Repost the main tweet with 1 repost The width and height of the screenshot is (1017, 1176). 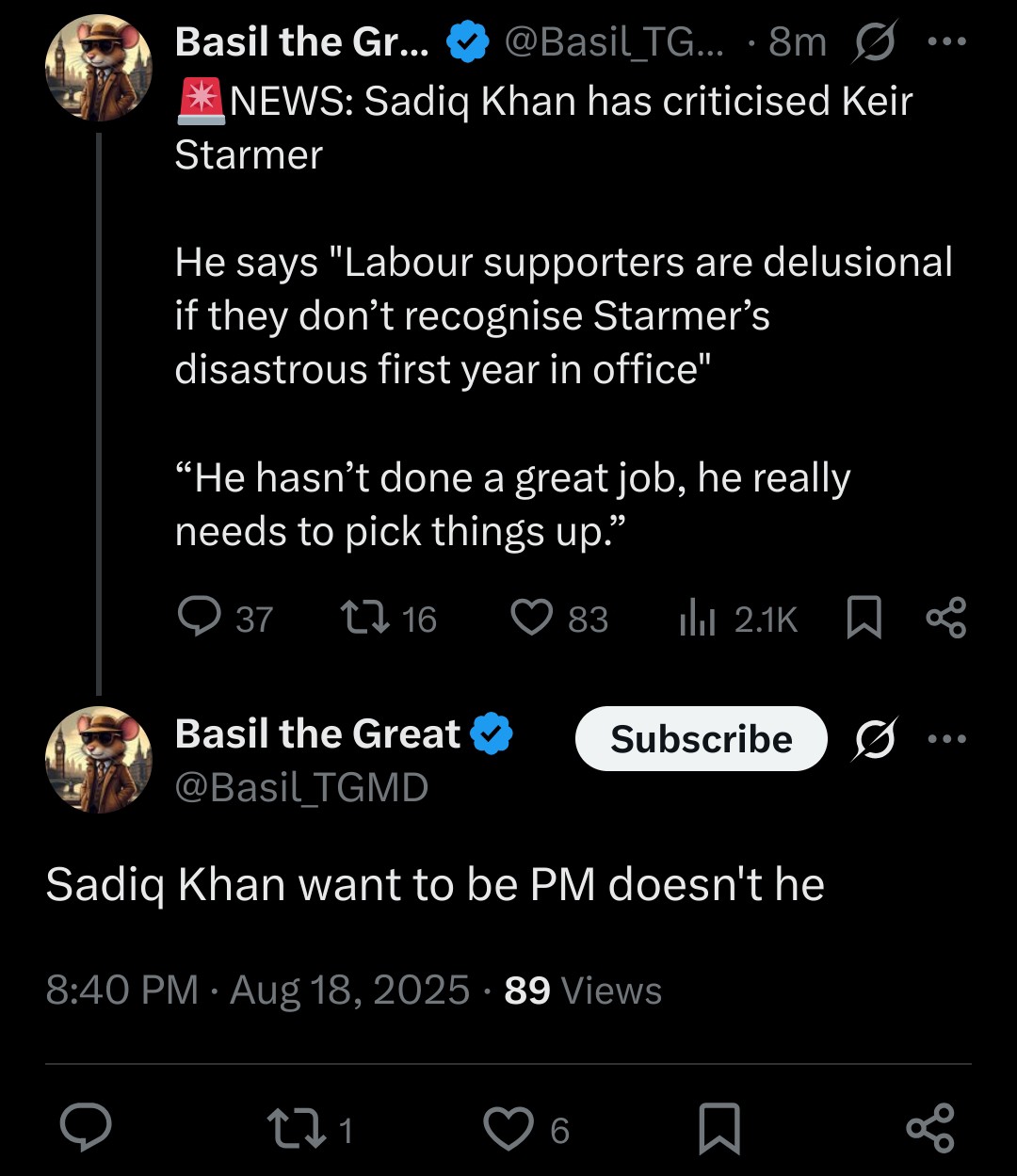[x=310, y=1128]
